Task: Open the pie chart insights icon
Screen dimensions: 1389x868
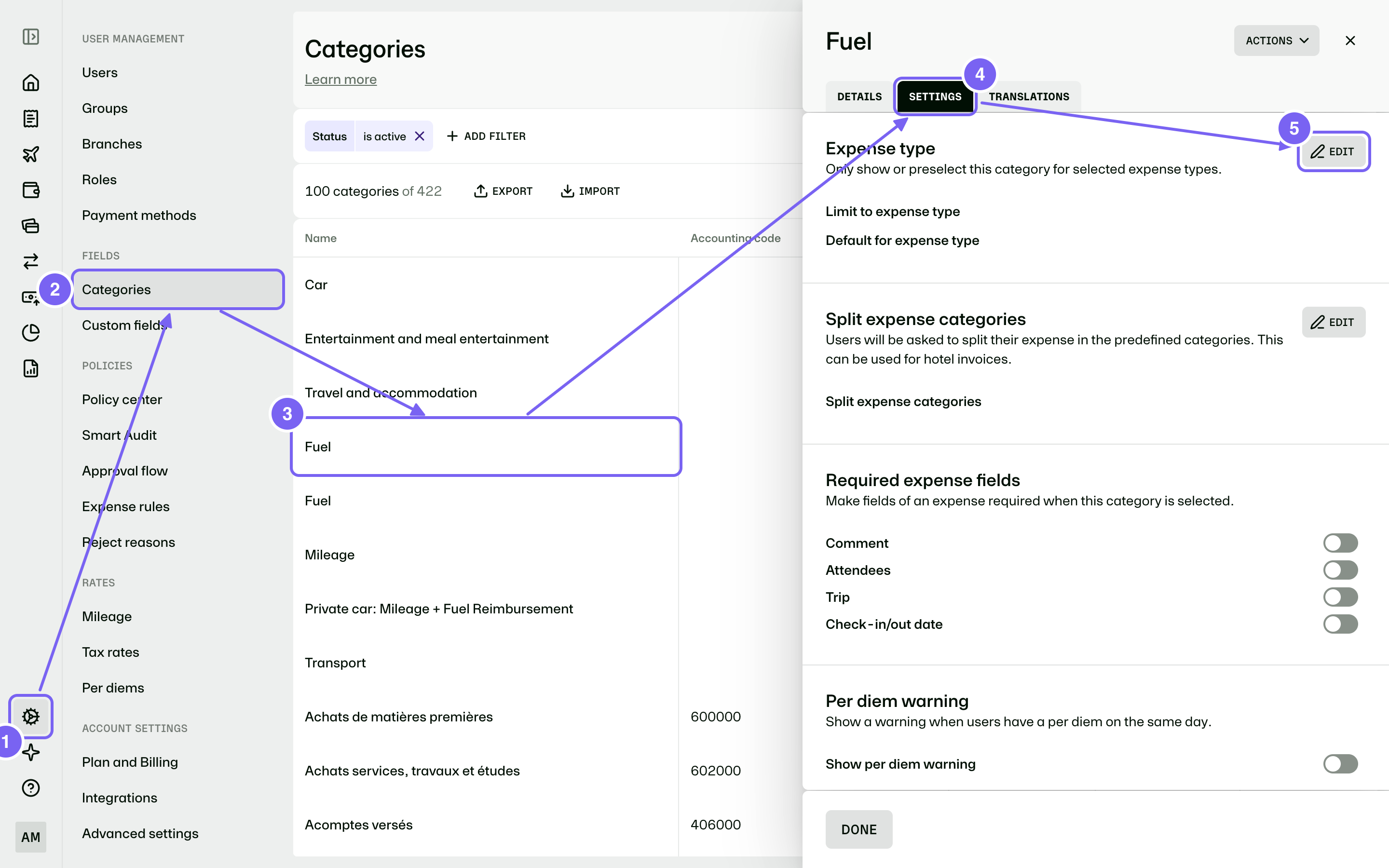Action: (x=30, y=333)
